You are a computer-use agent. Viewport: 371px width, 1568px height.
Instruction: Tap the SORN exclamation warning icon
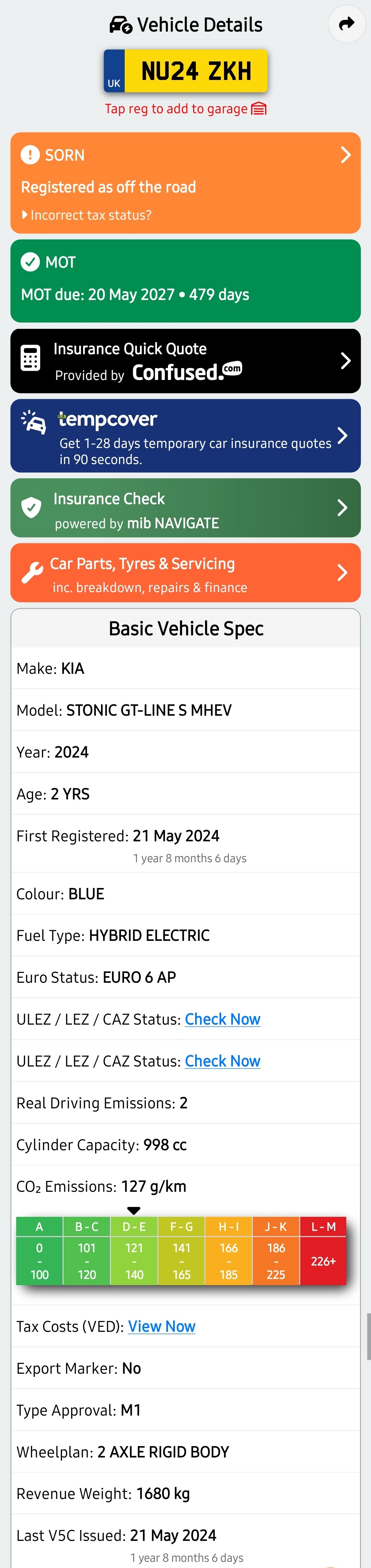click(30, 154)
